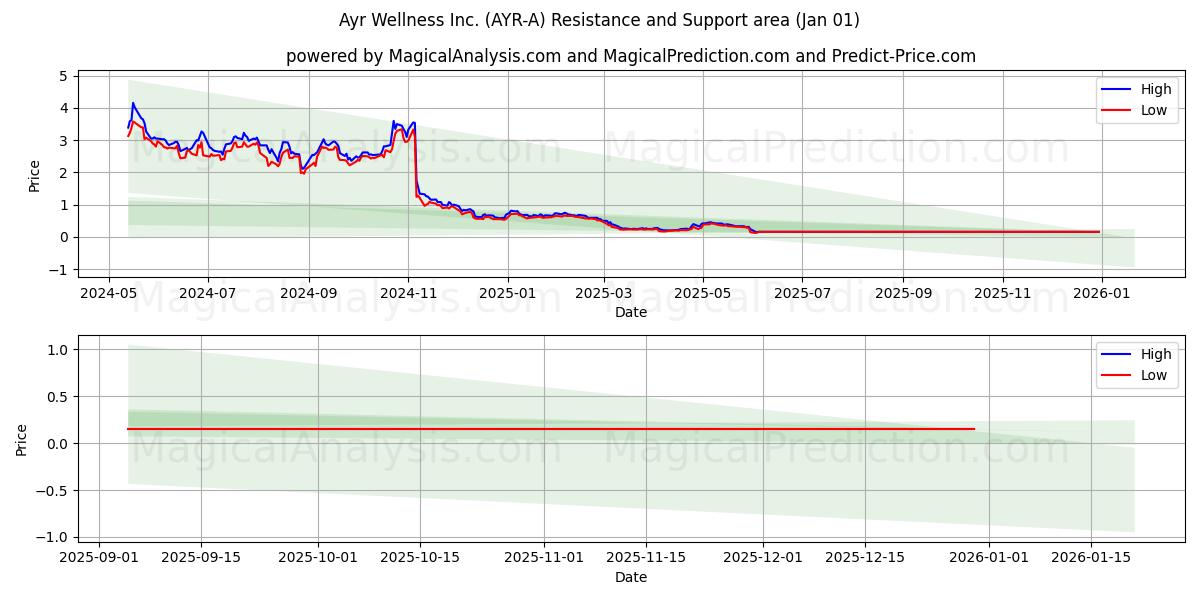Click the "2025-03" x-axis tick label
Screen dimensions: 1200x600
[603, 293]
